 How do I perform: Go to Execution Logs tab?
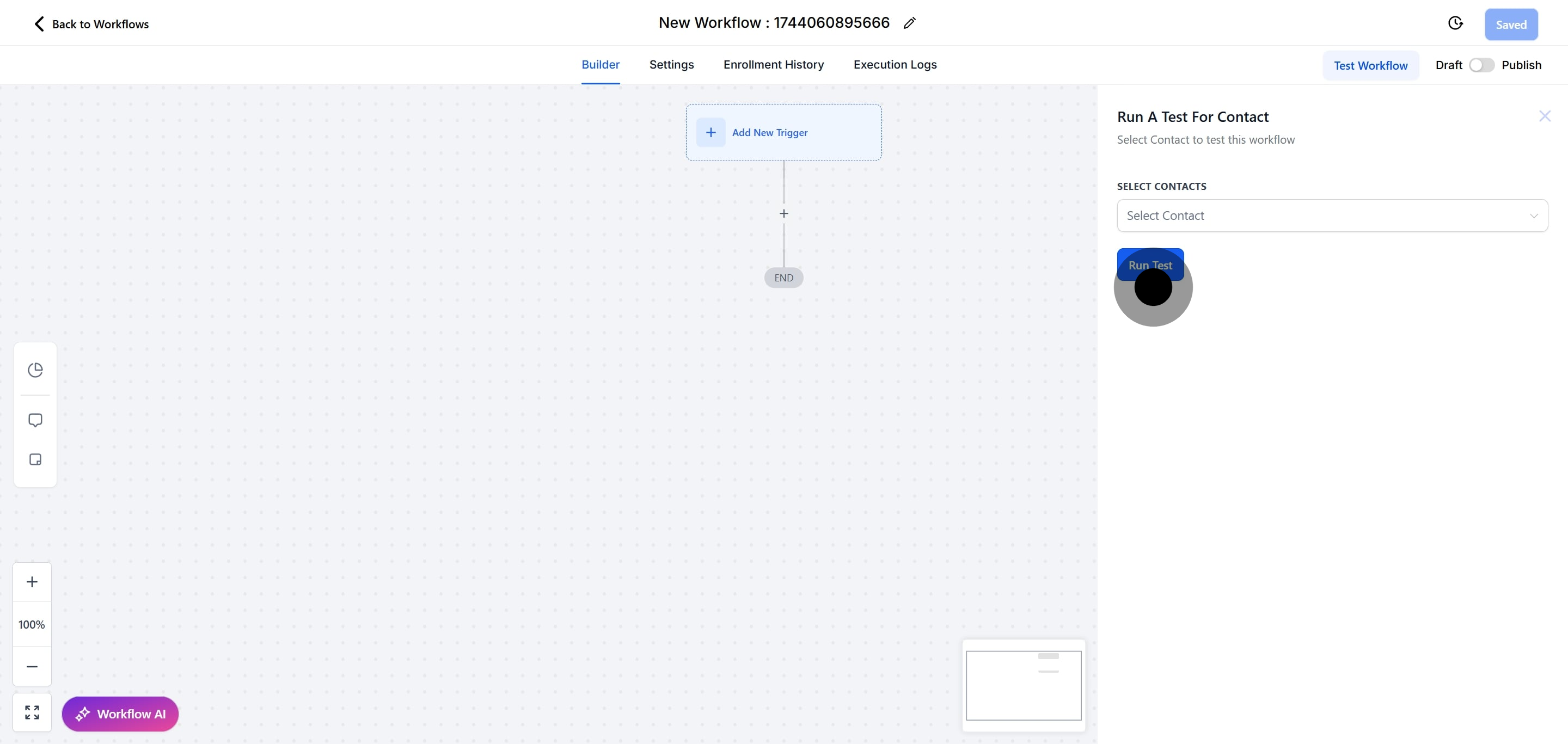tap(894, 64)
